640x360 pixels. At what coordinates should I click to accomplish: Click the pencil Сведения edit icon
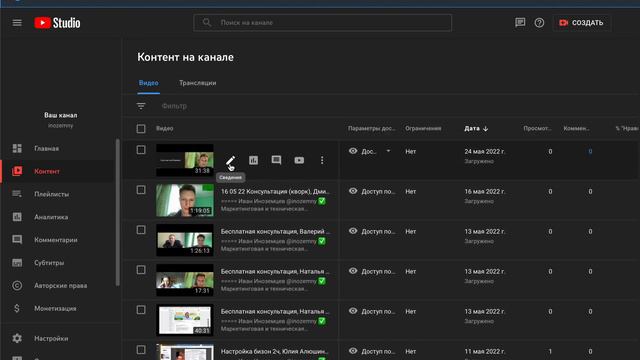click(x=231, y=160)
